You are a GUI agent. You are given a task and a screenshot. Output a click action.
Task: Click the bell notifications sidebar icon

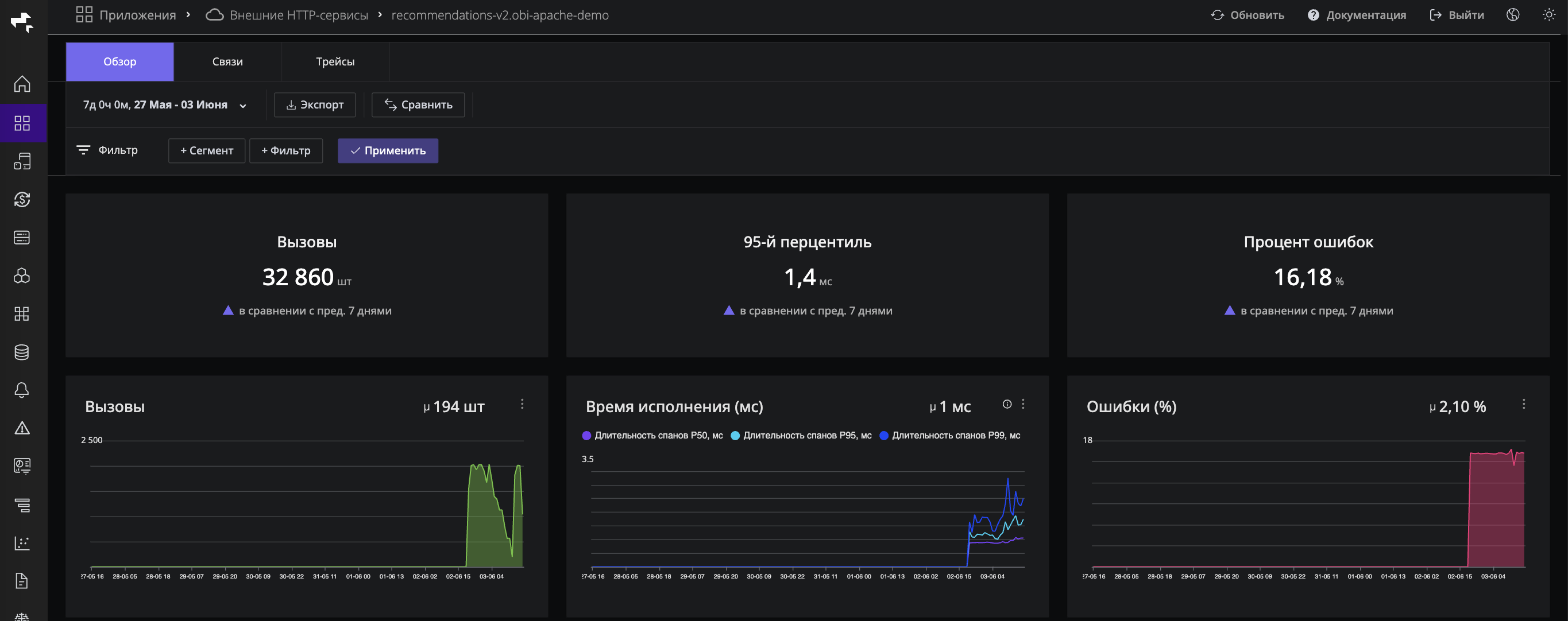[x=22, y=390]
